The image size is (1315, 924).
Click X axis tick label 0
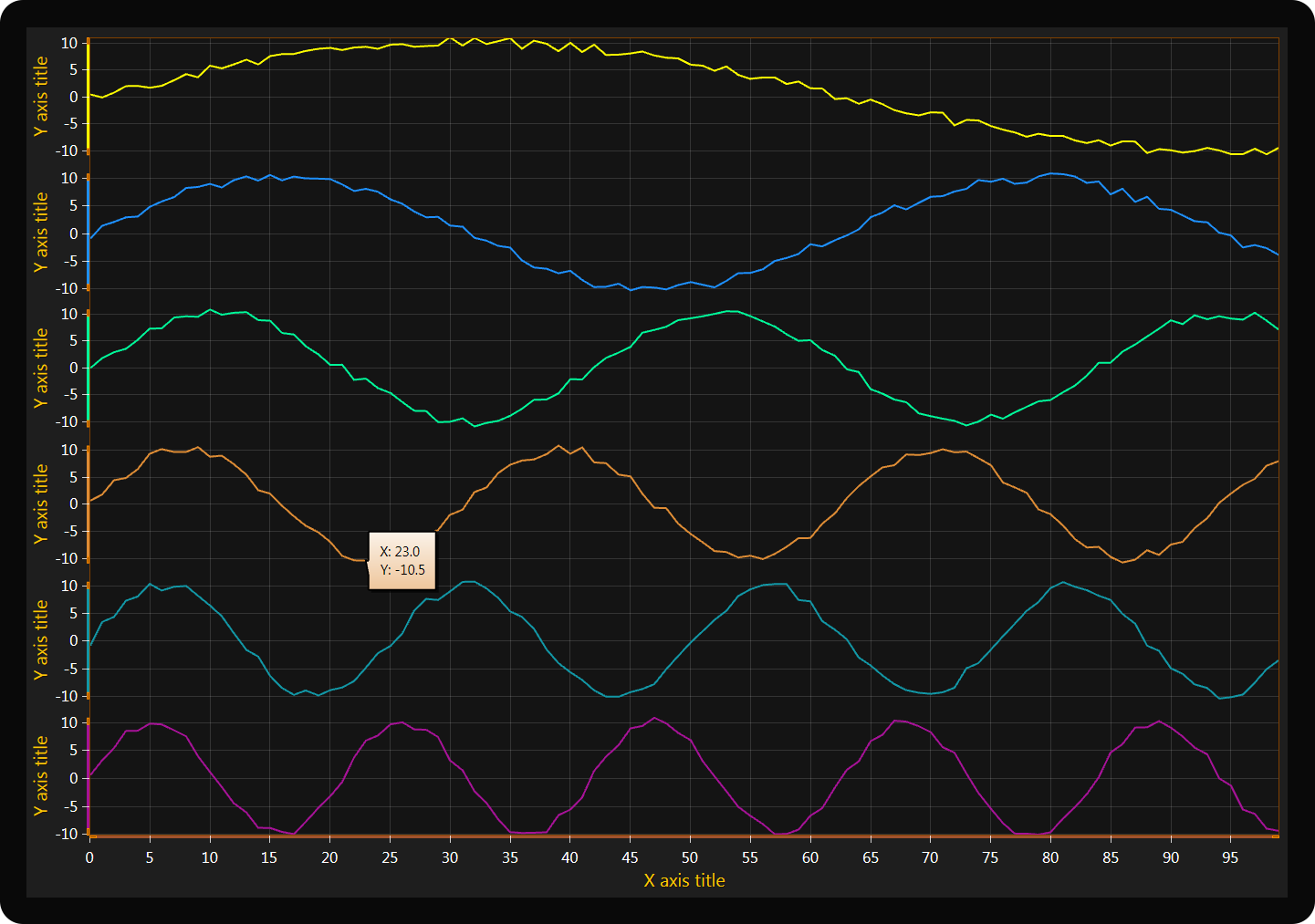coord(89,857)
